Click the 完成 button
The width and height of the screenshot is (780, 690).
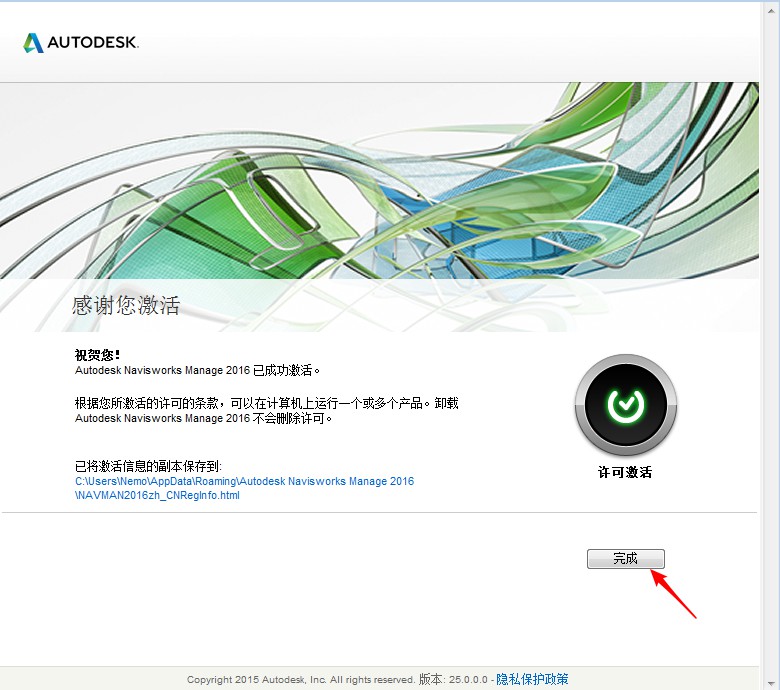tap(625, 559)
